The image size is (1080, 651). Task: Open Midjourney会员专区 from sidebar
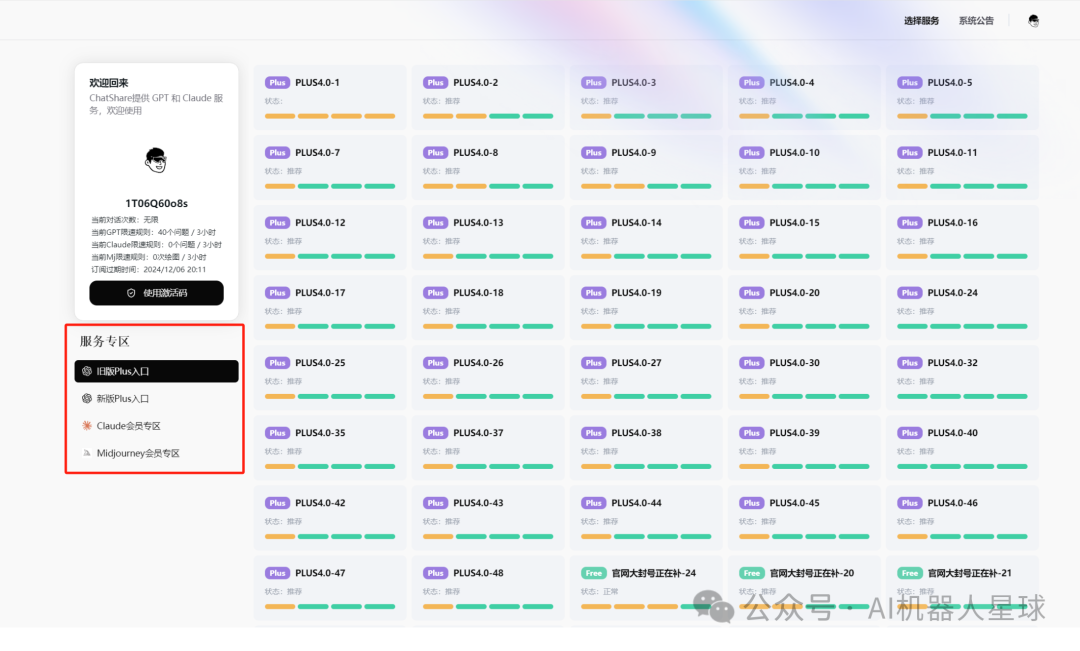point(138,453)
